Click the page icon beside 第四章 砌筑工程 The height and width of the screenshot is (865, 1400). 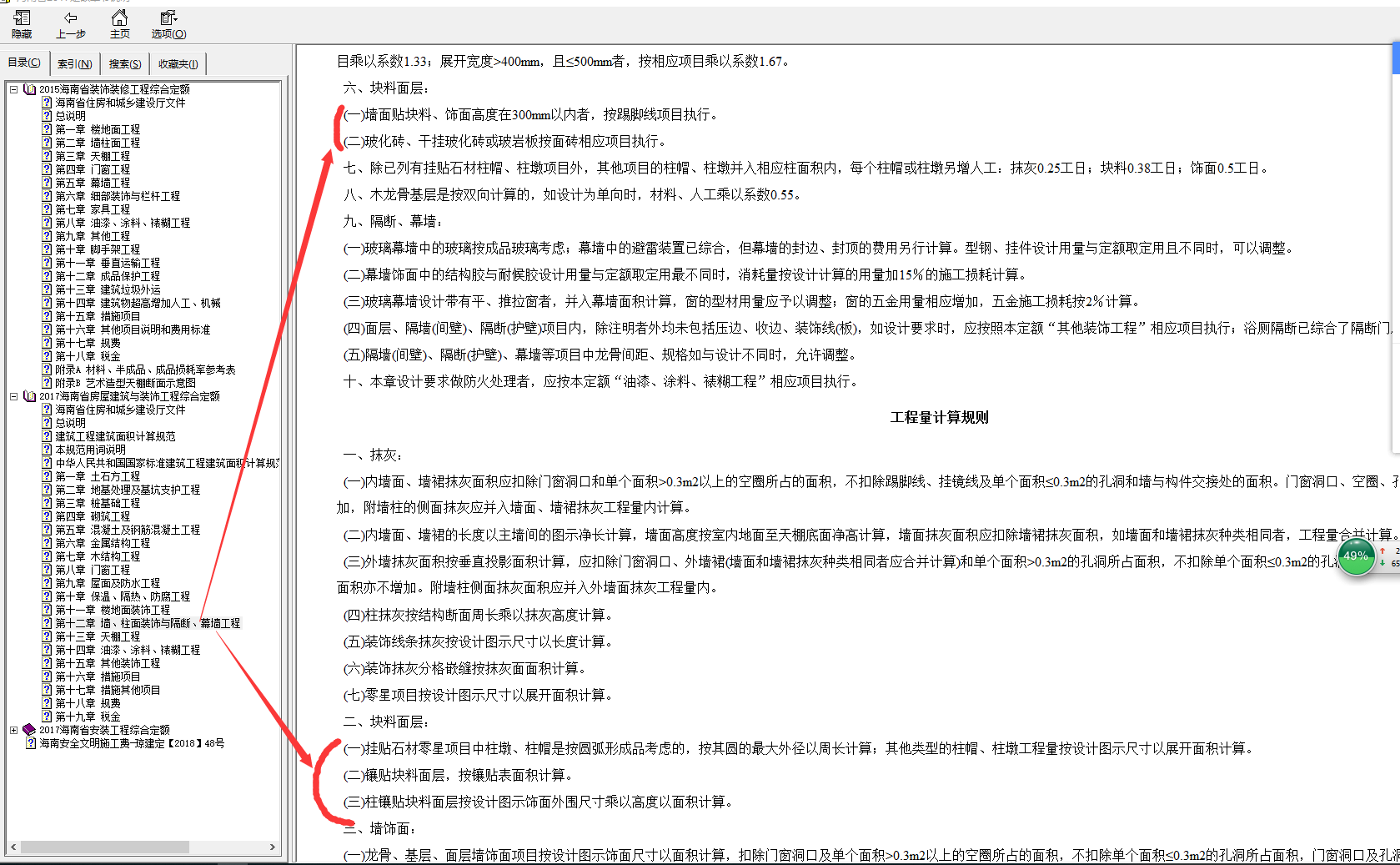[x=48, y=516]
